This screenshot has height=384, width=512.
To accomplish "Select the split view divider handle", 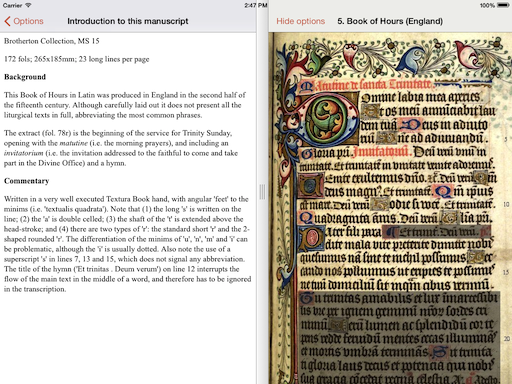I will pyautogui.click(x=262, y=192).
